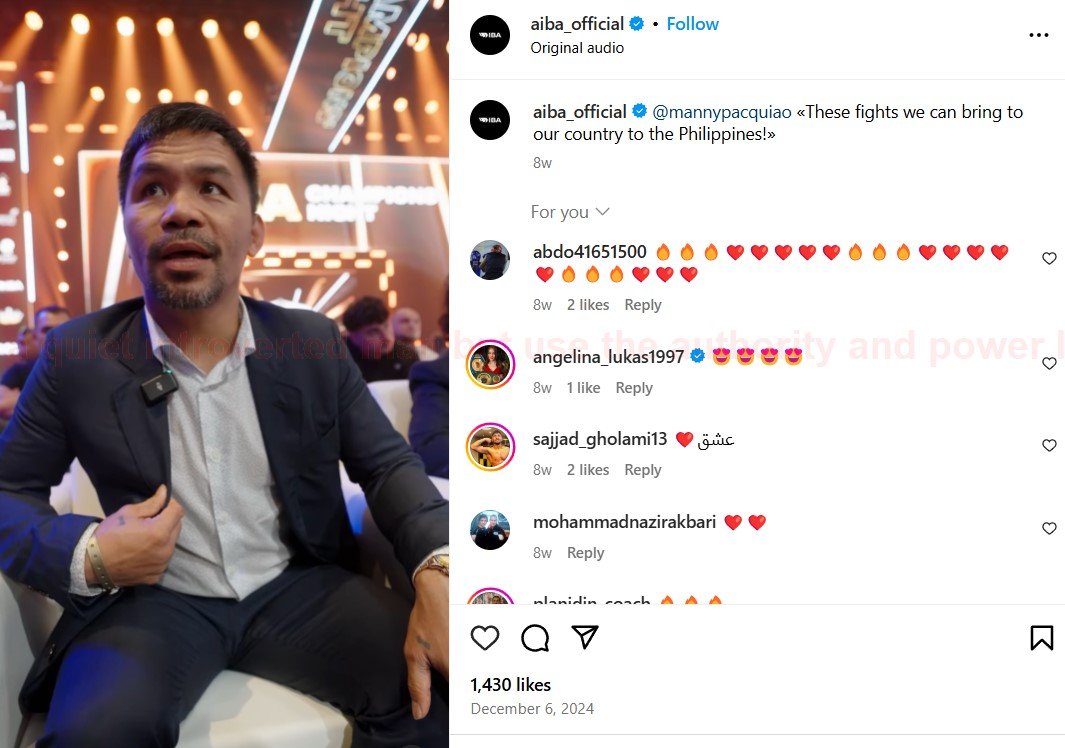
Task: Save post with bookmark icon
Action: tap(1041, 638)
